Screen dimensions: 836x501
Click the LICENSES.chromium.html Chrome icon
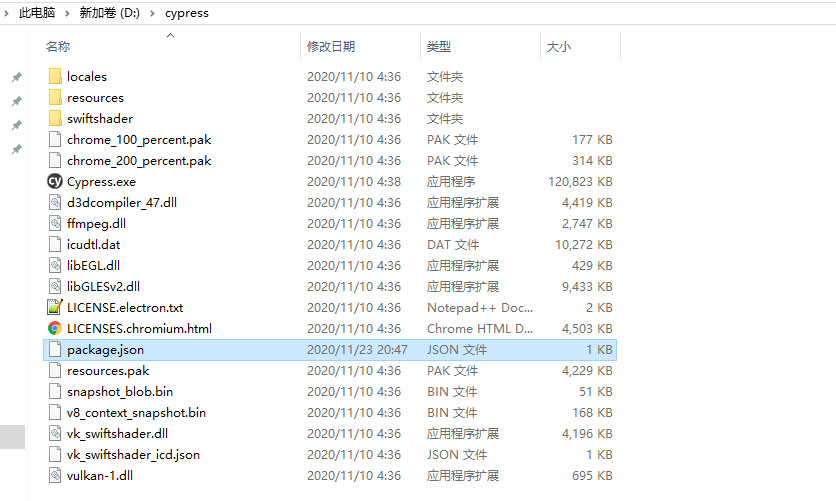coord(55,328)
